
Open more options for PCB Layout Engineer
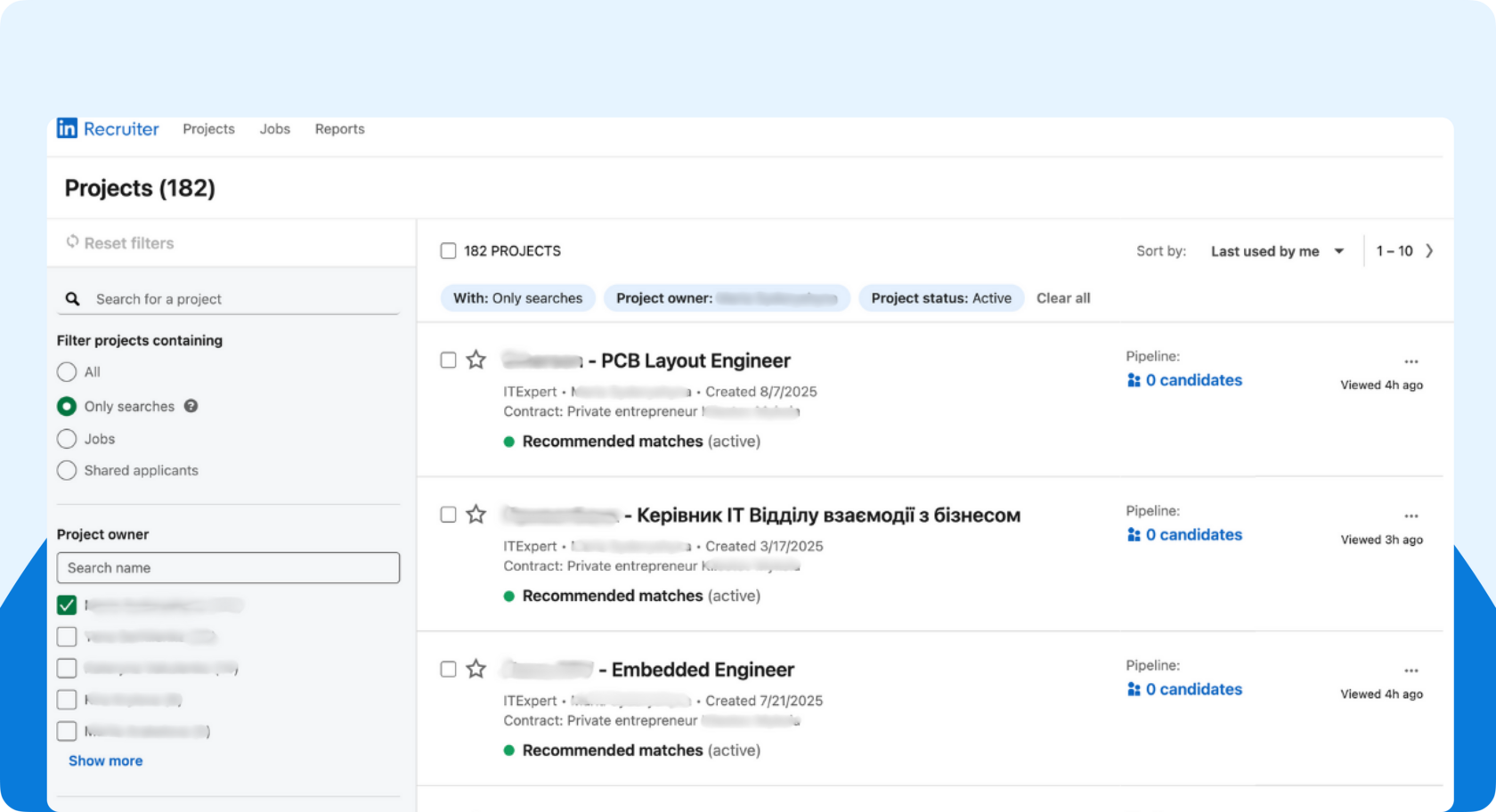pos(1411,361)
